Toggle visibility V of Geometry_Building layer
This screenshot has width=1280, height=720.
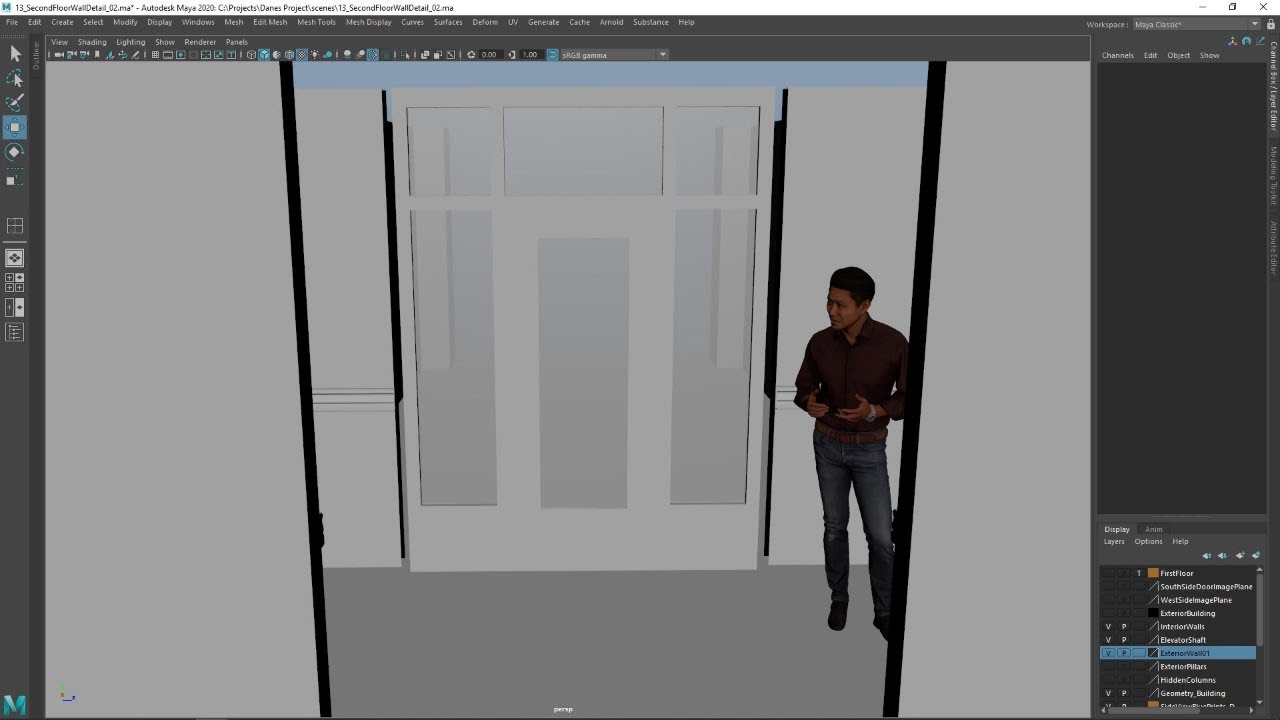[1108, 693]
